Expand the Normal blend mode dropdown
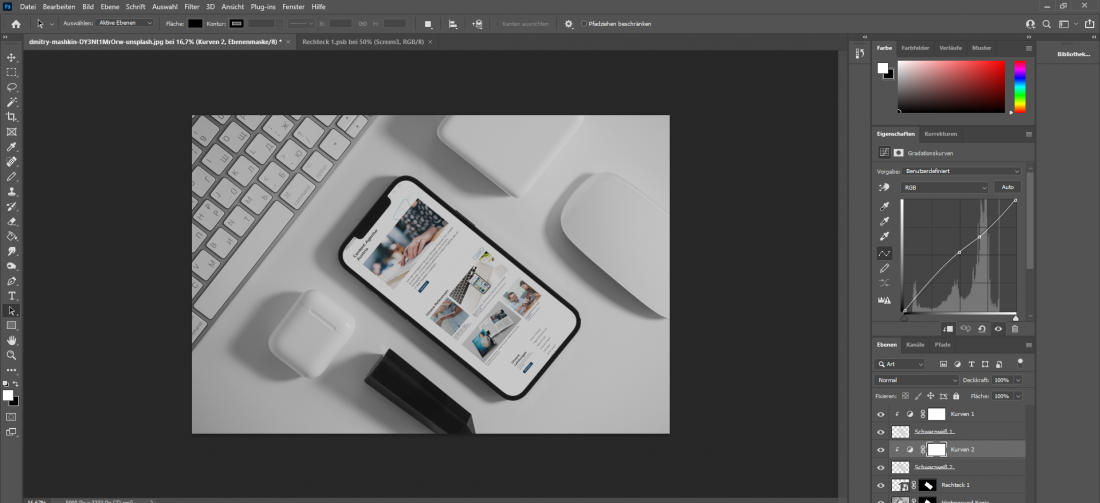The width and height of the screenshot is (1100, 503). 917,380
